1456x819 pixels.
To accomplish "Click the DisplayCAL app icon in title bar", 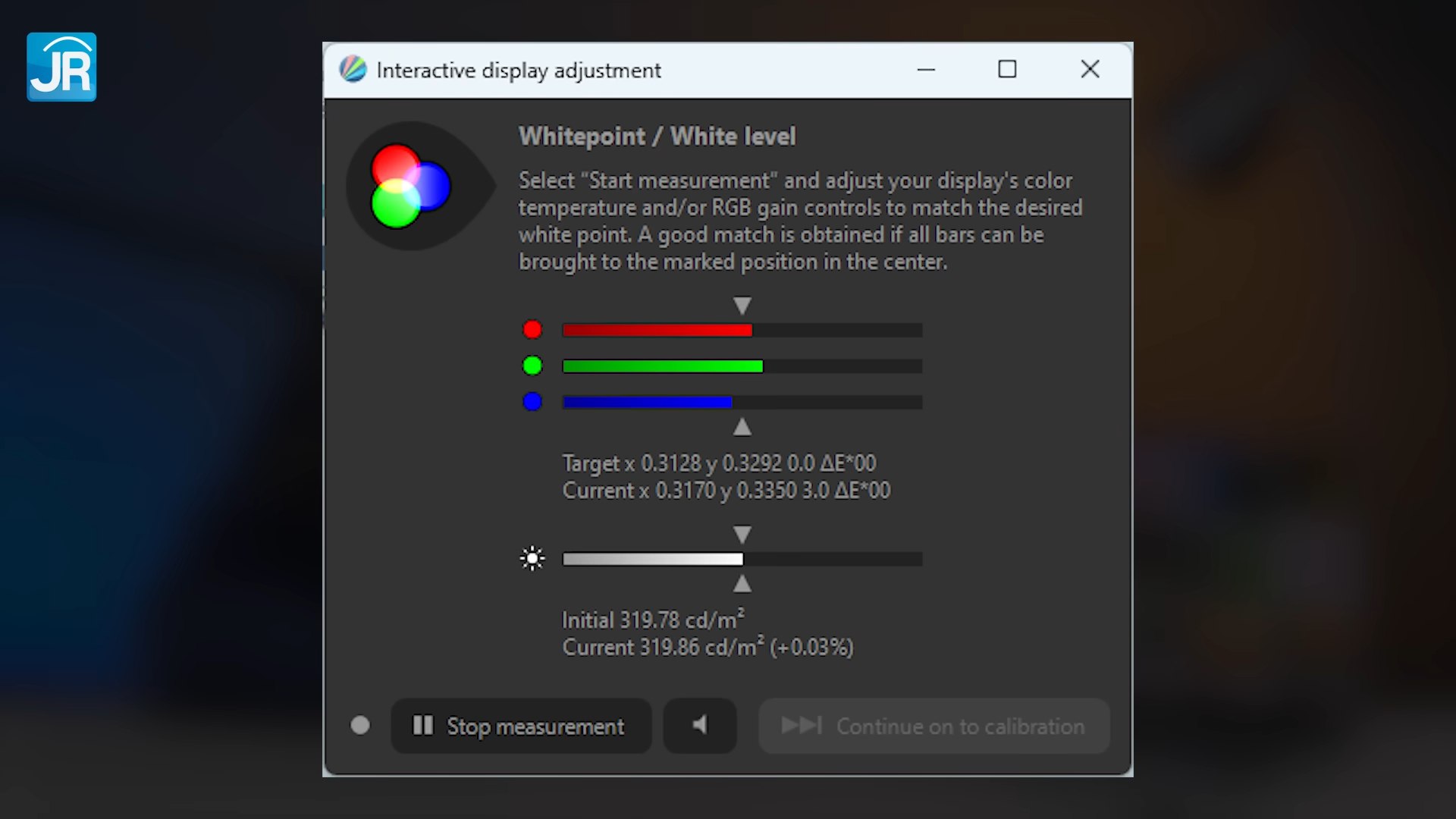I will (353, 70).
